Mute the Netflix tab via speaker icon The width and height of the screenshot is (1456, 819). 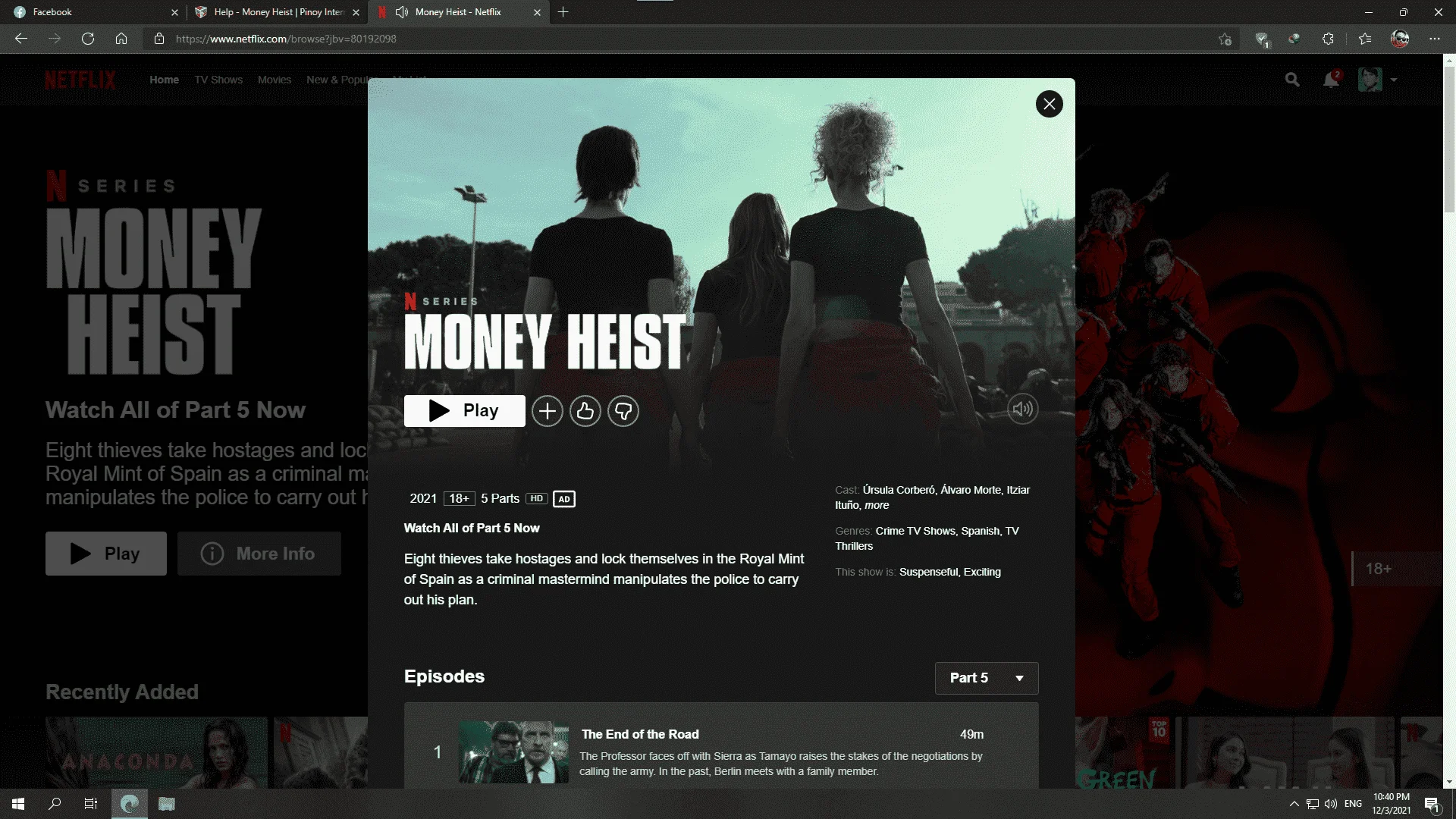pos(402,12)
